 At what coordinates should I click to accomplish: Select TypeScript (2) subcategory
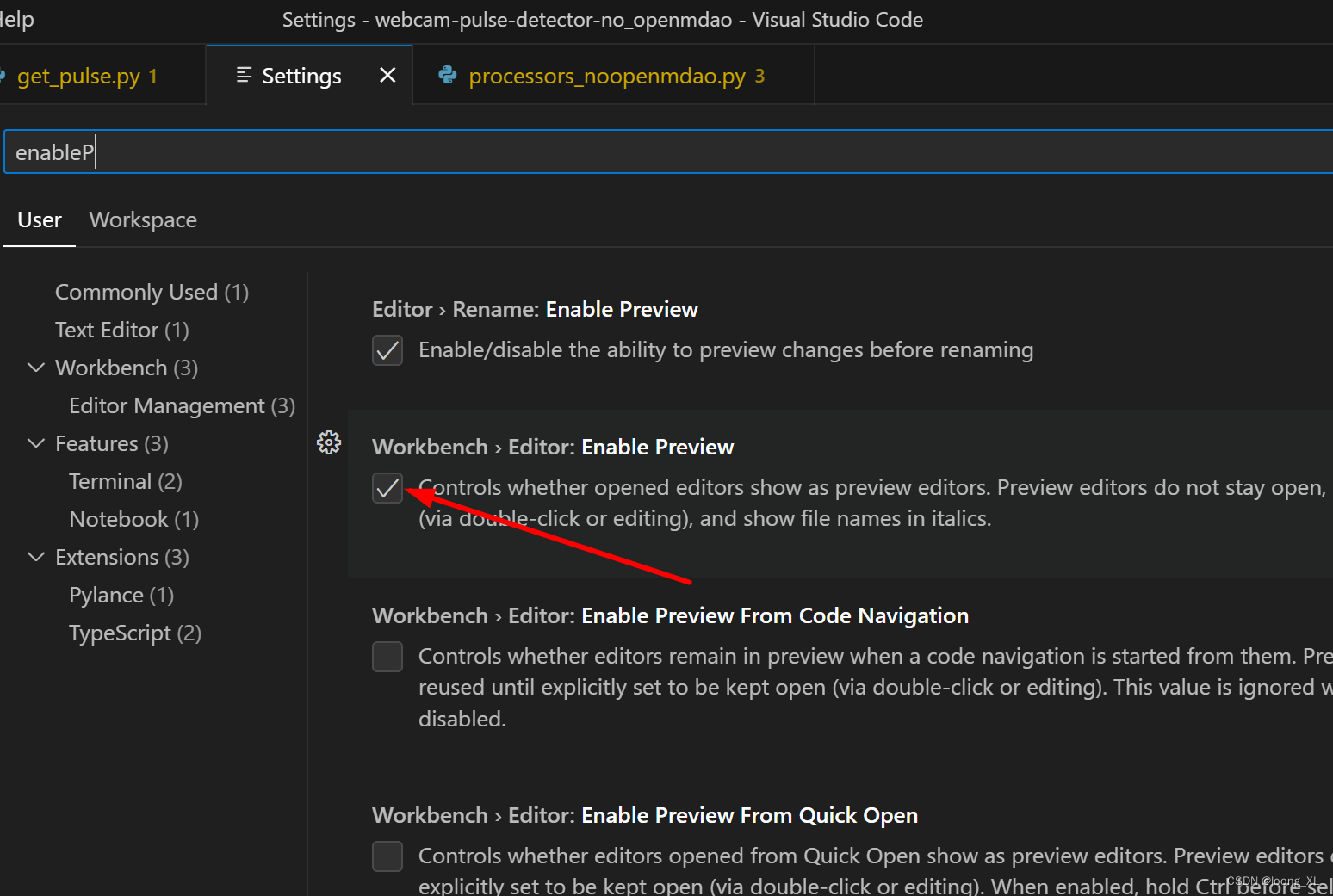(x=135, y=633)
